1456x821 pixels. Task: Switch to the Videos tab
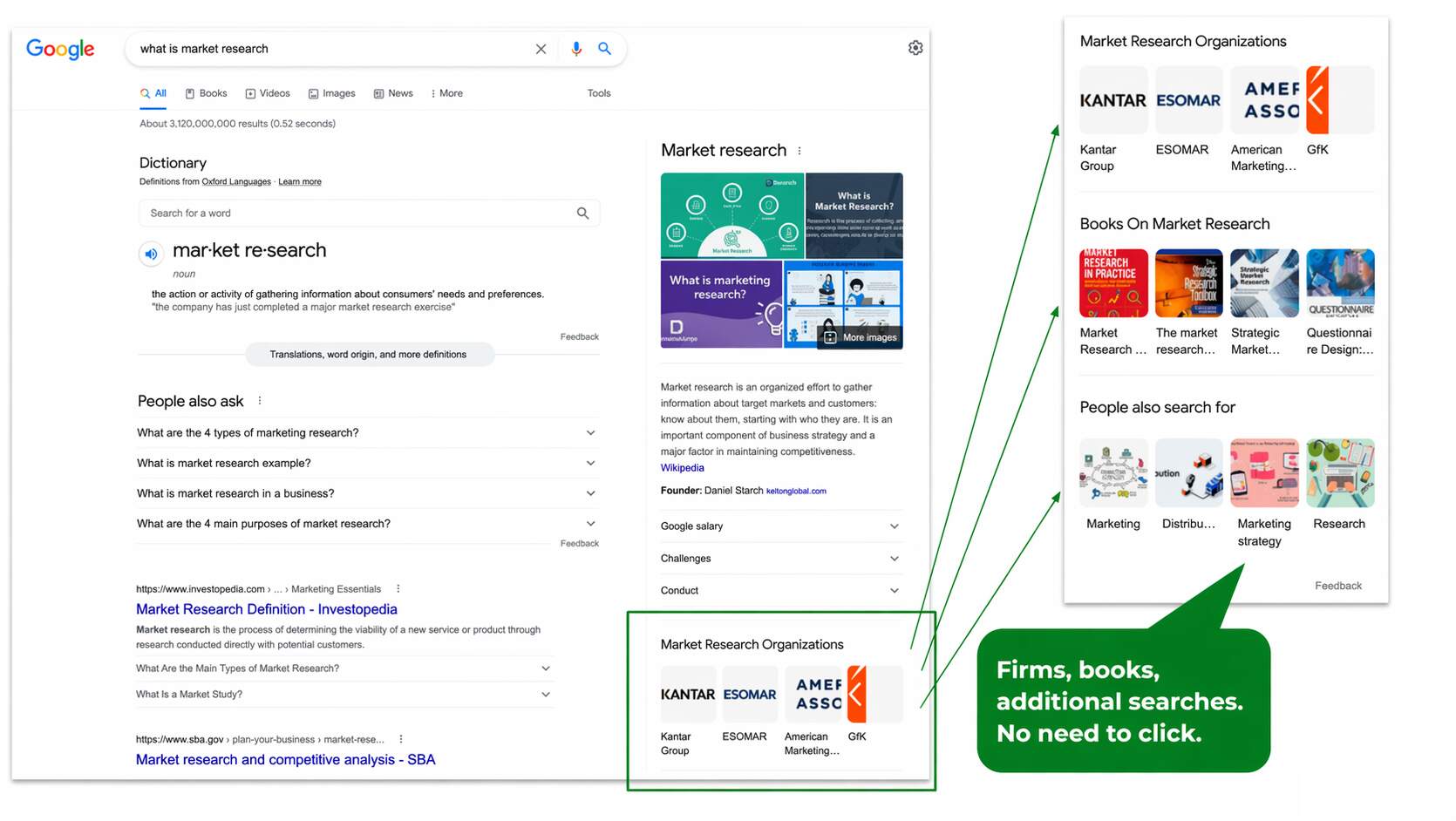pos(268,93)
